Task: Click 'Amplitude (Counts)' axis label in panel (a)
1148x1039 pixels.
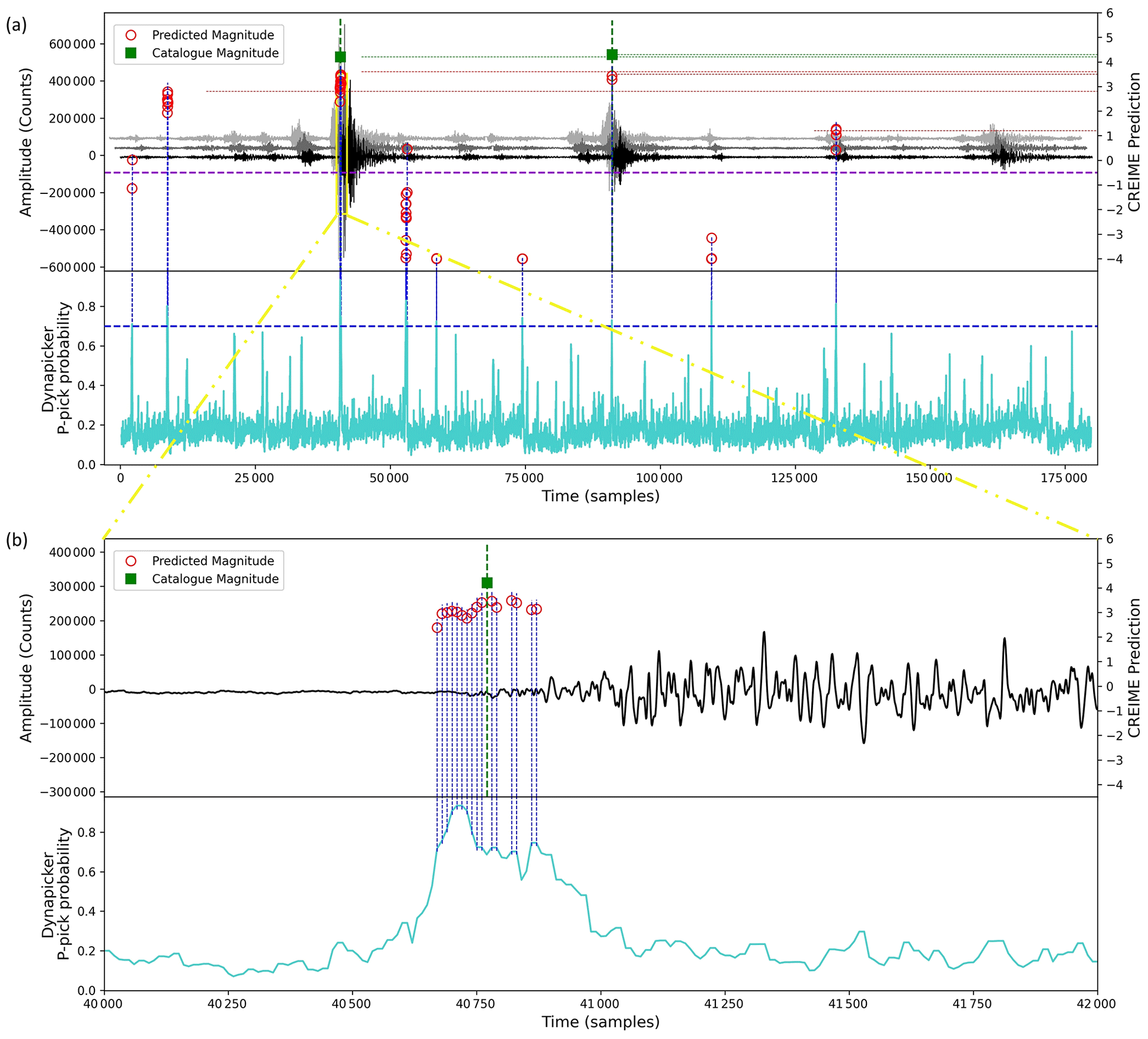Action: coord(26,142)
